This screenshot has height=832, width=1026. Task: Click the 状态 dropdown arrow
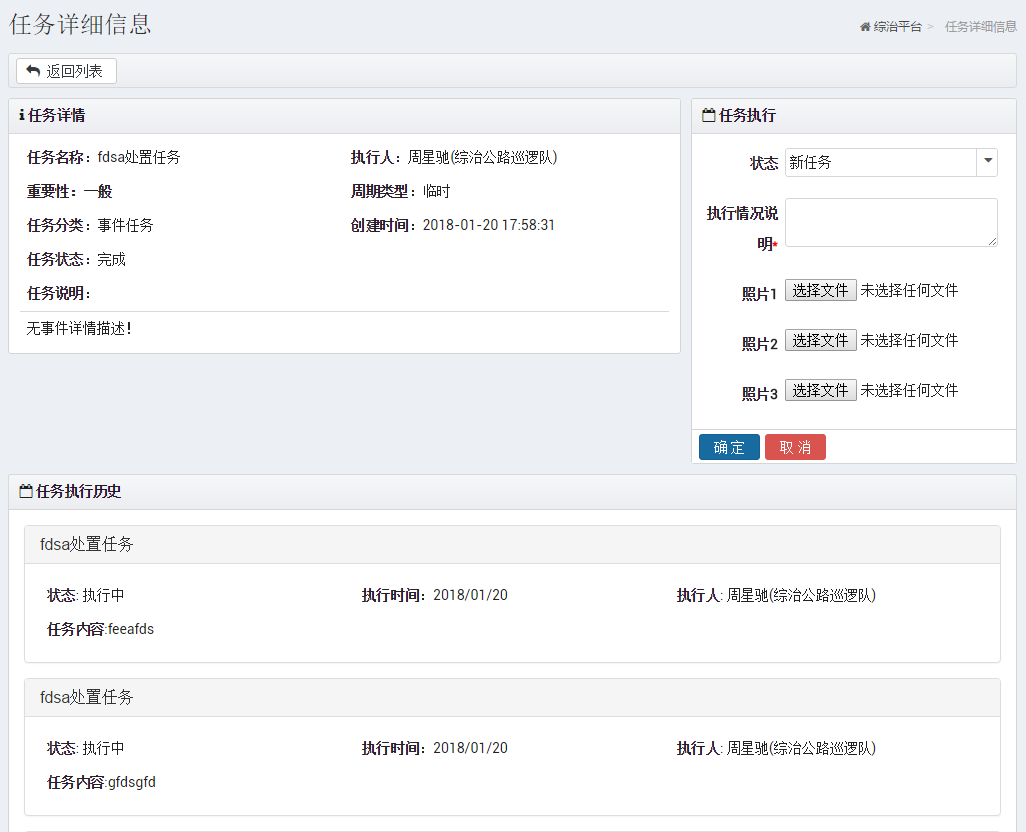tap(987, 162)
